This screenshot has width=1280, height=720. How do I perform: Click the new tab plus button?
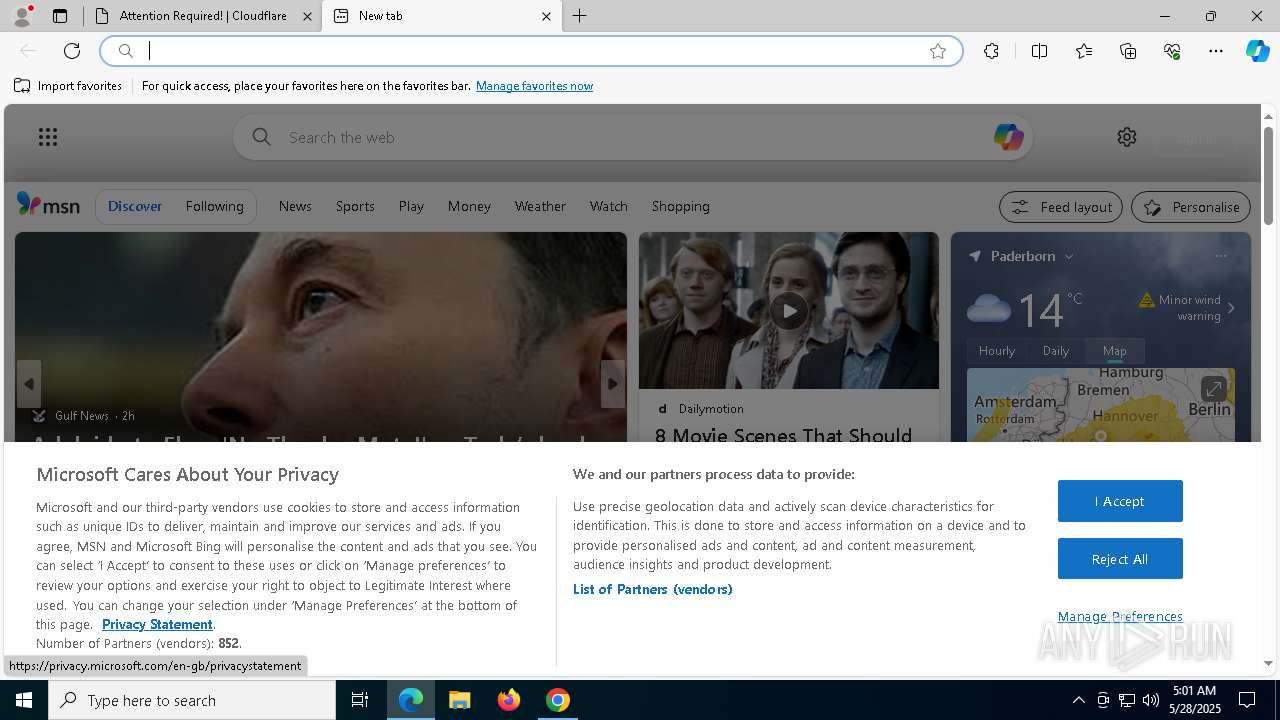580,16
